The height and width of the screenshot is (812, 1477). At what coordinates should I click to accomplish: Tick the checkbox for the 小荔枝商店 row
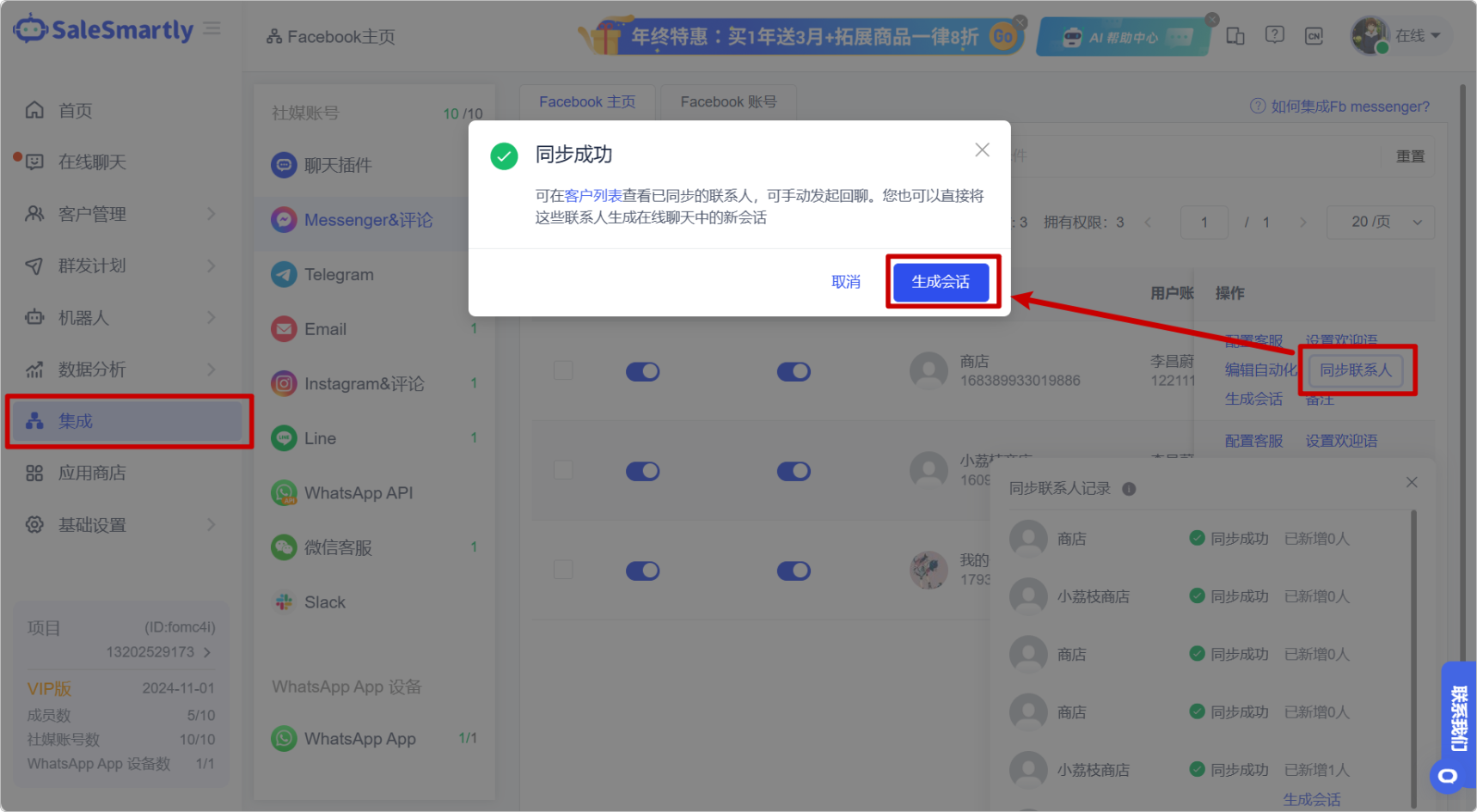tap(563, 470)
